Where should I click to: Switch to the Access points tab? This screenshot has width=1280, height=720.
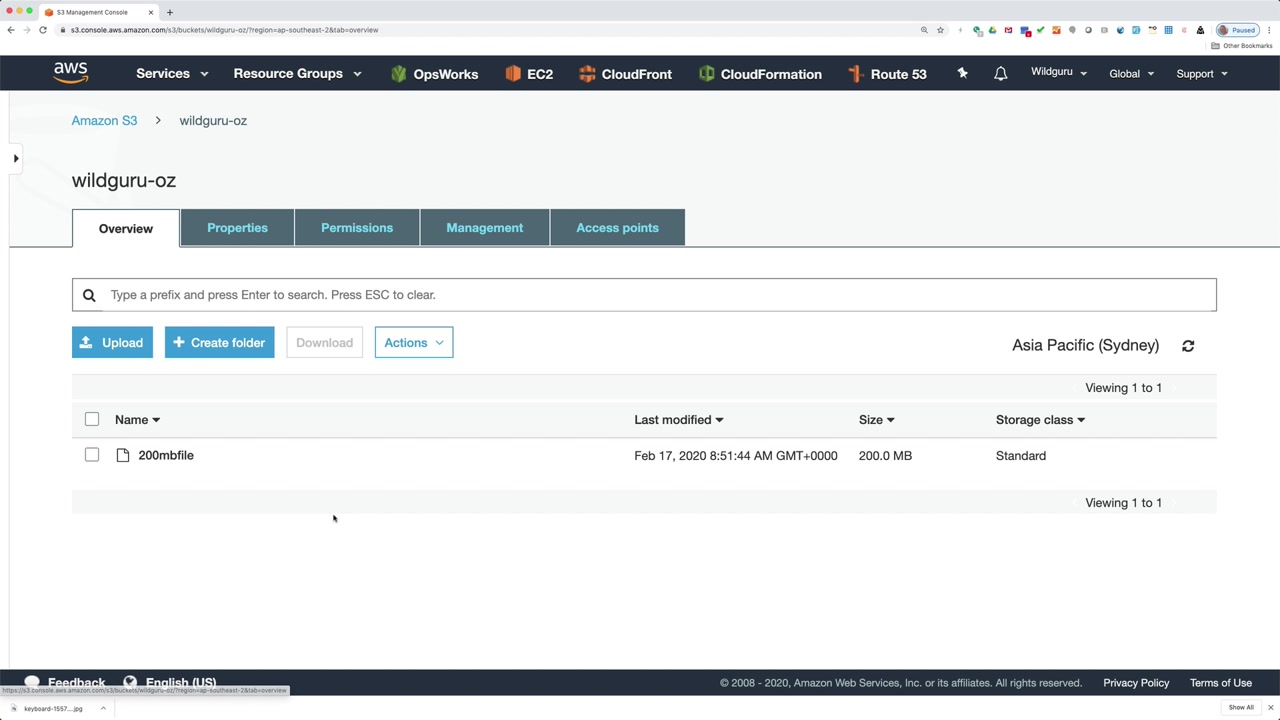click(x=617, y=228)
